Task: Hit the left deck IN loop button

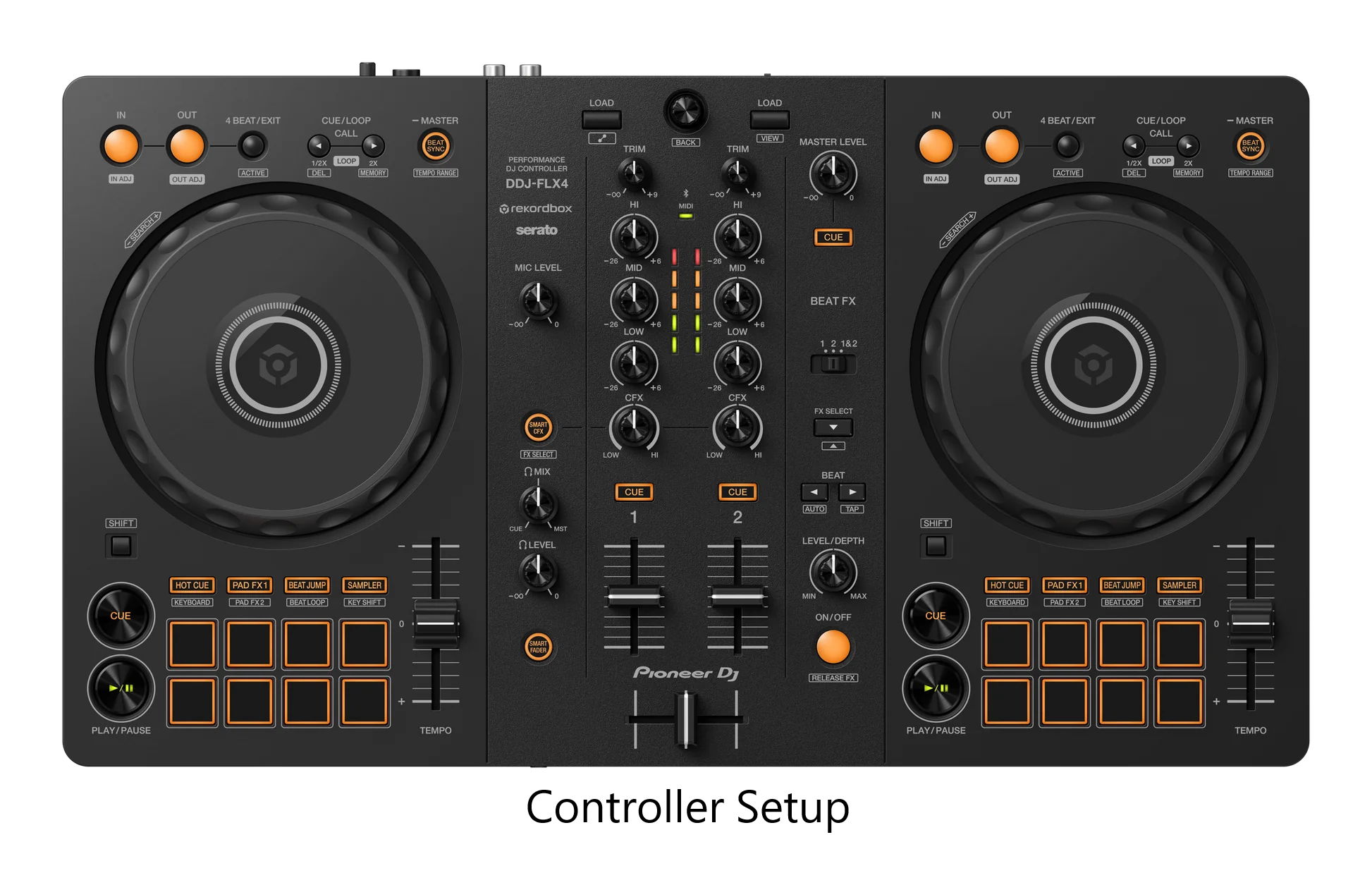Action: click(x=121, y=146)
